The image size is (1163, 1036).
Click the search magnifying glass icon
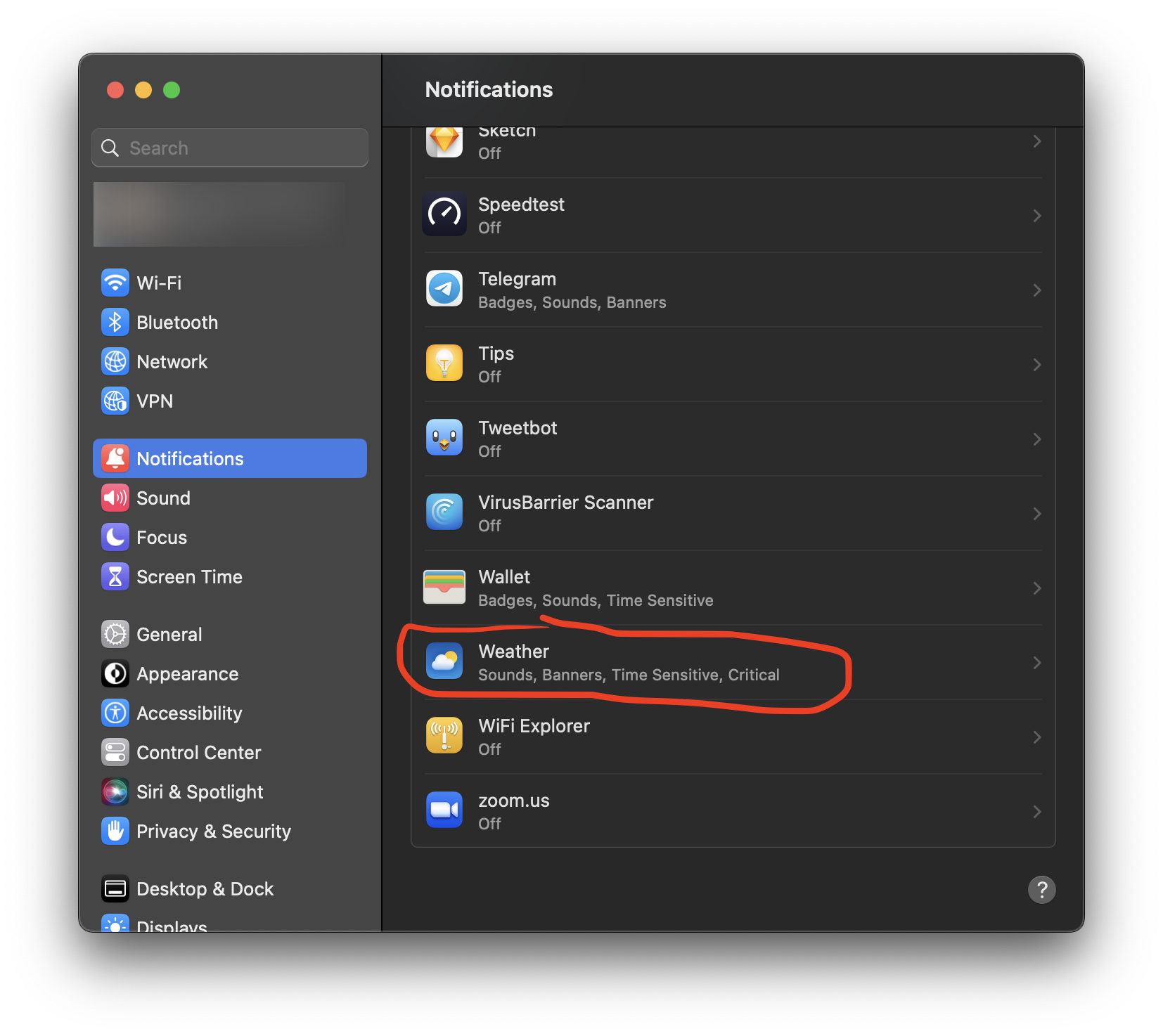pyautogui.click(x=110, y=148)
